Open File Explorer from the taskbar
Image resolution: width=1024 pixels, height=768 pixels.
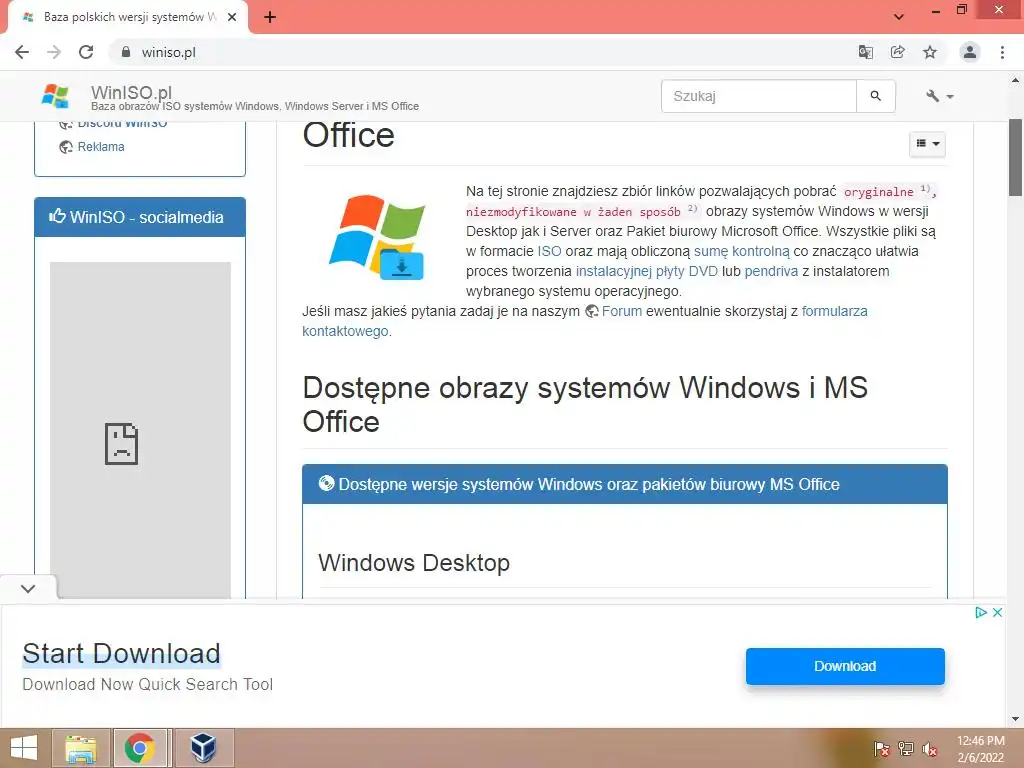[x=81, y=748]
